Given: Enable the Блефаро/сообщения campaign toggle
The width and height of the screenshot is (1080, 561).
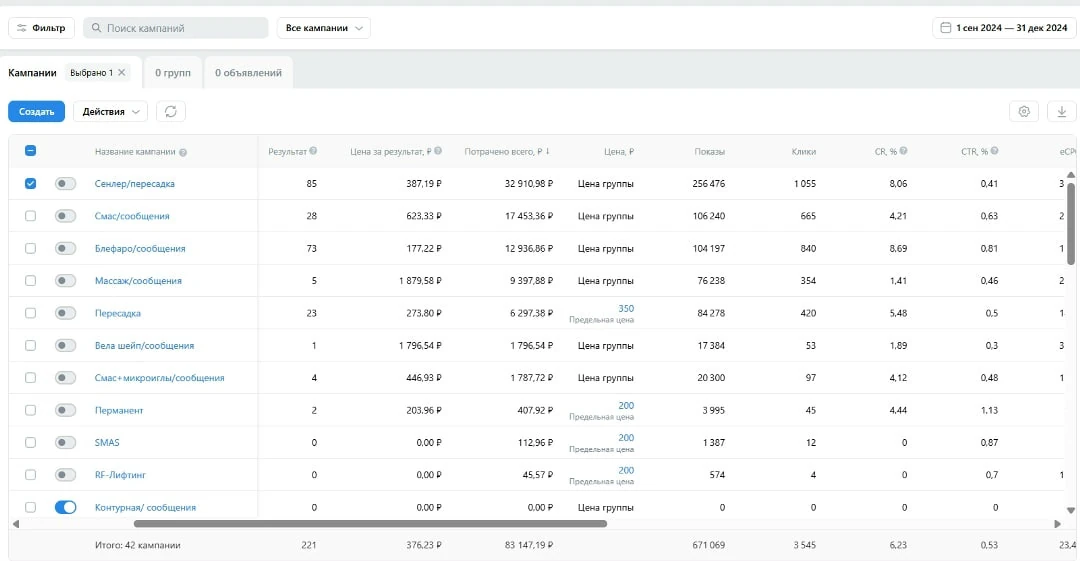Looking at the screenshot, I should click(x=65, y=248).
